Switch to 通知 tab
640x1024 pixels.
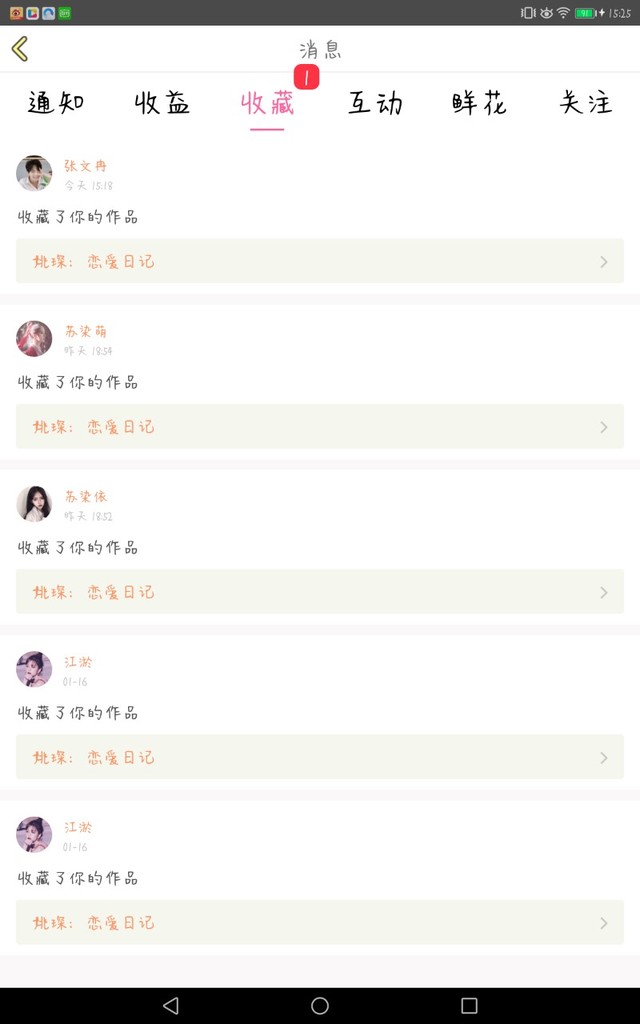(56, 102)
